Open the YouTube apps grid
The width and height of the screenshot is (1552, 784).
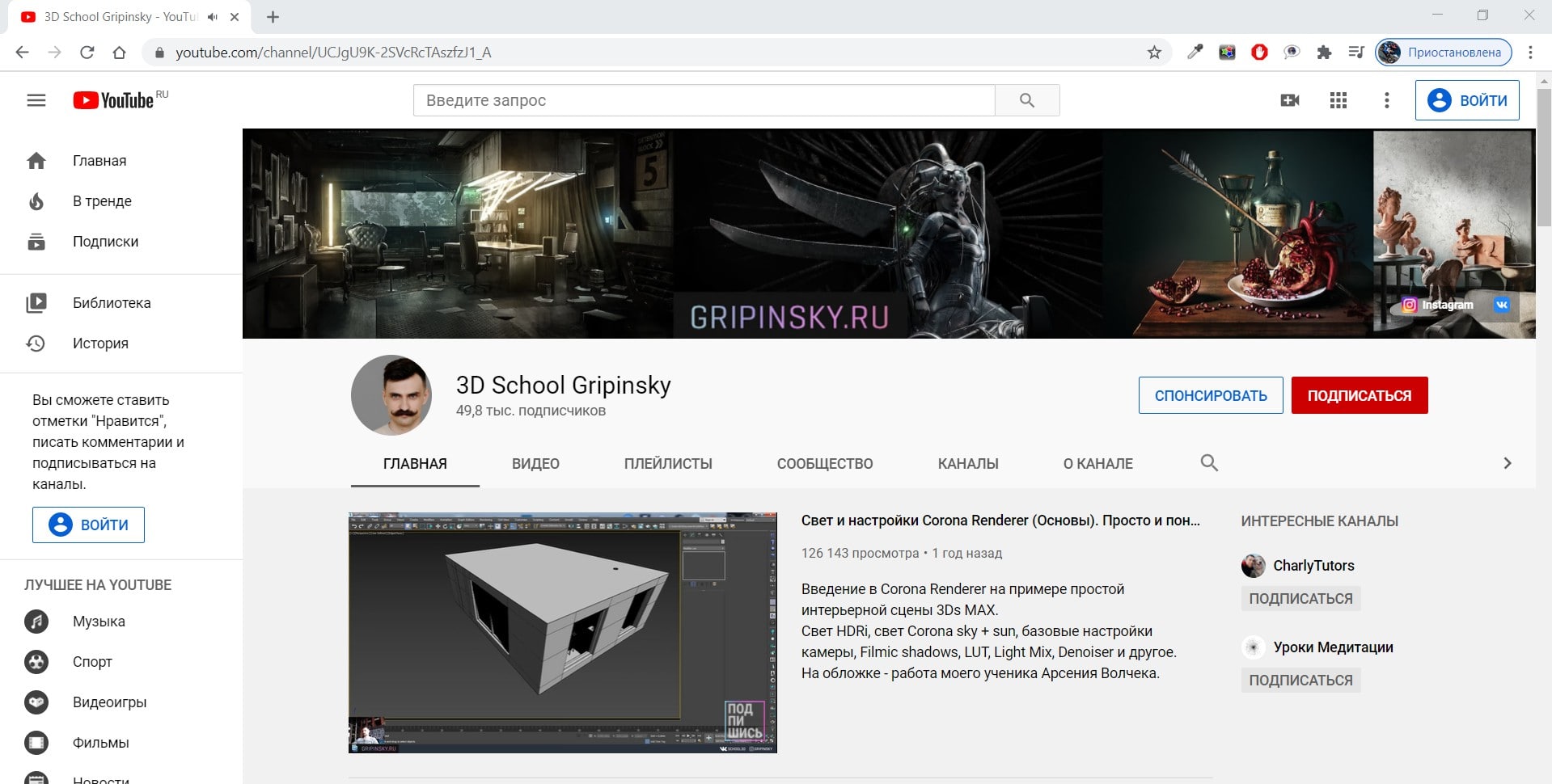[x=1338, y=100]
